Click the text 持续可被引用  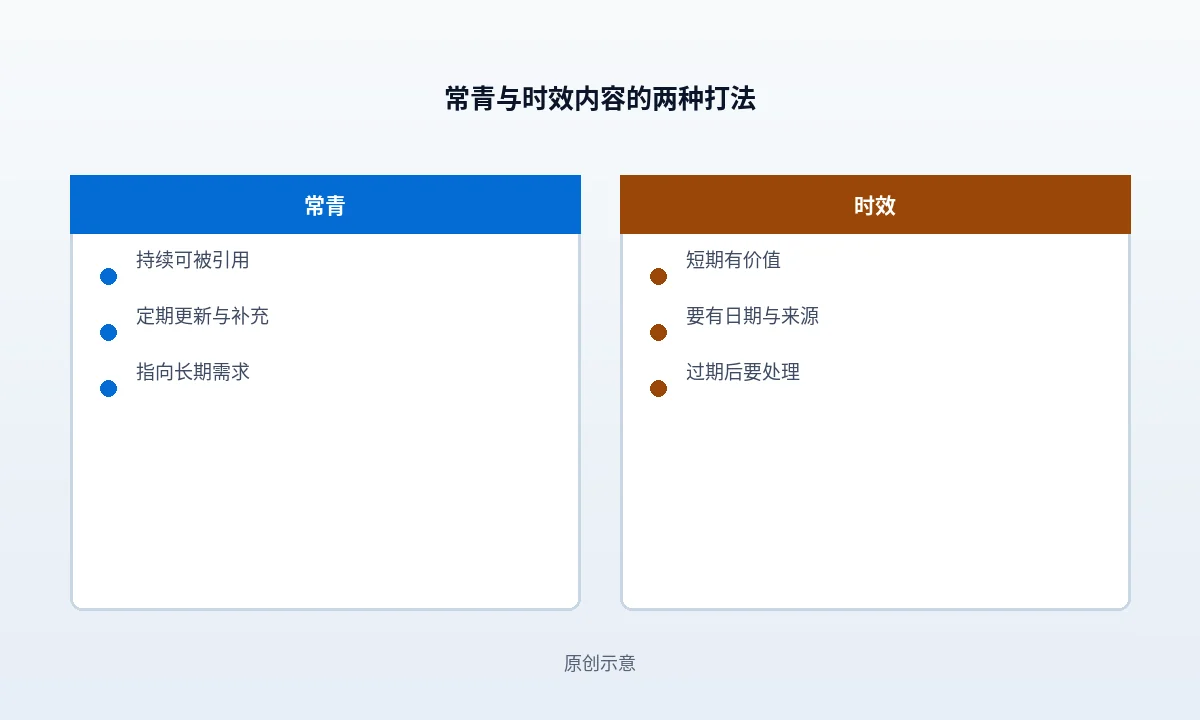(x=193, y=260)
